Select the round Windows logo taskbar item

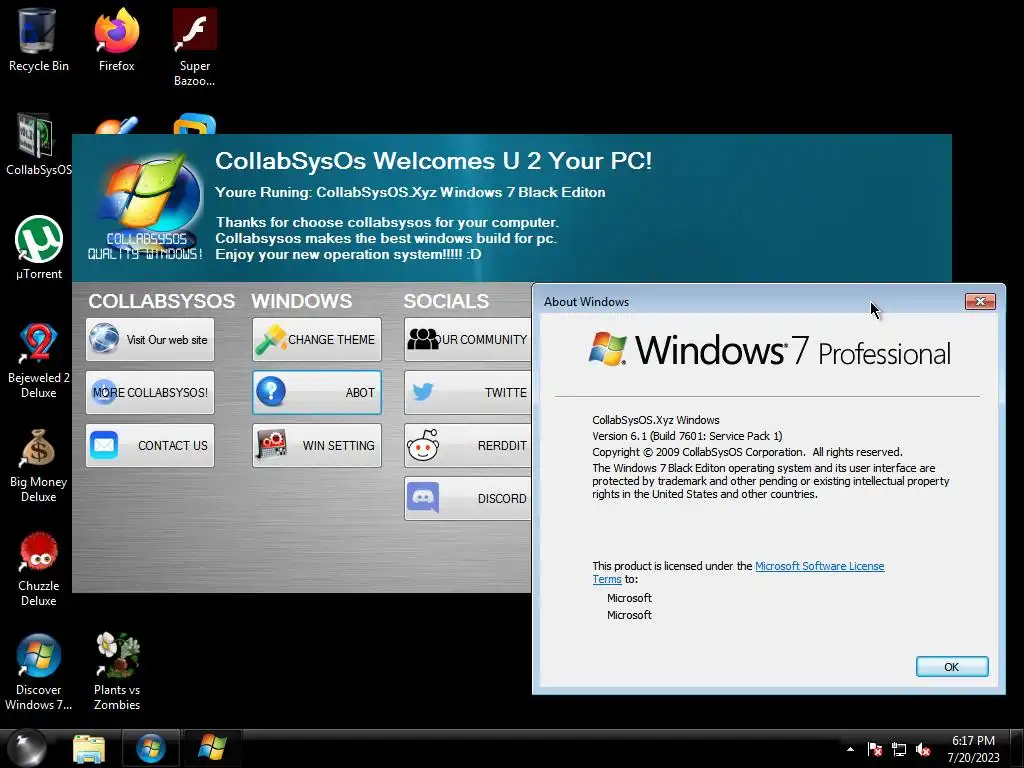(151, 748)
